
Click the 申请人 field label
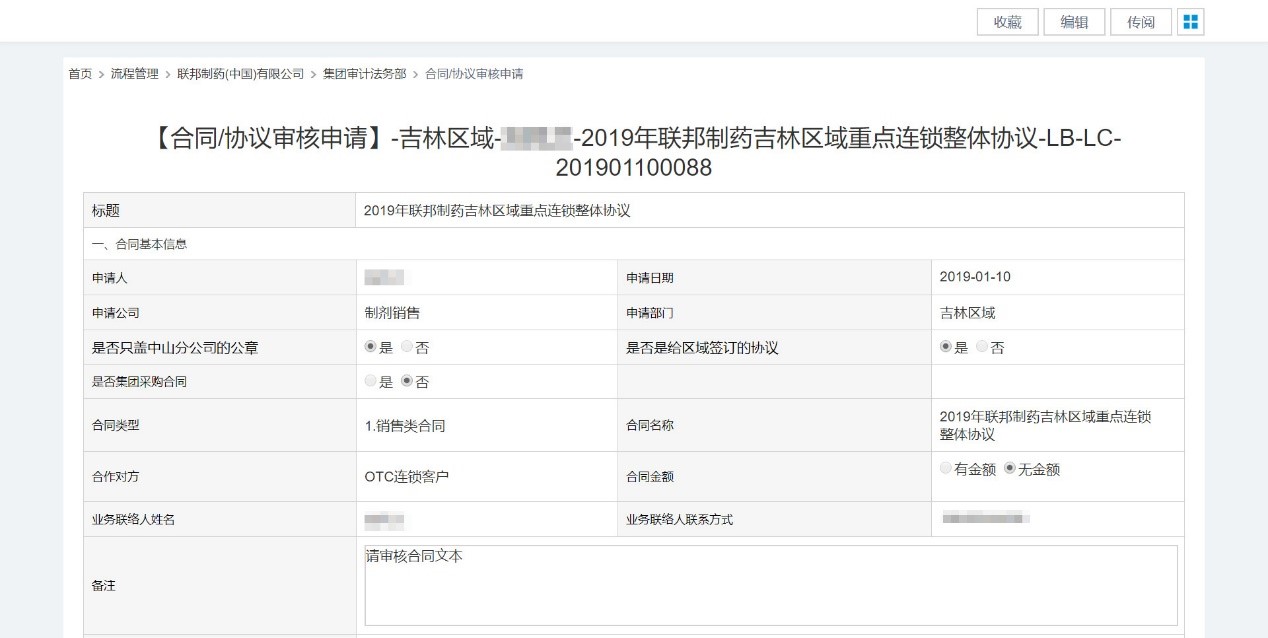click(109, 278)
